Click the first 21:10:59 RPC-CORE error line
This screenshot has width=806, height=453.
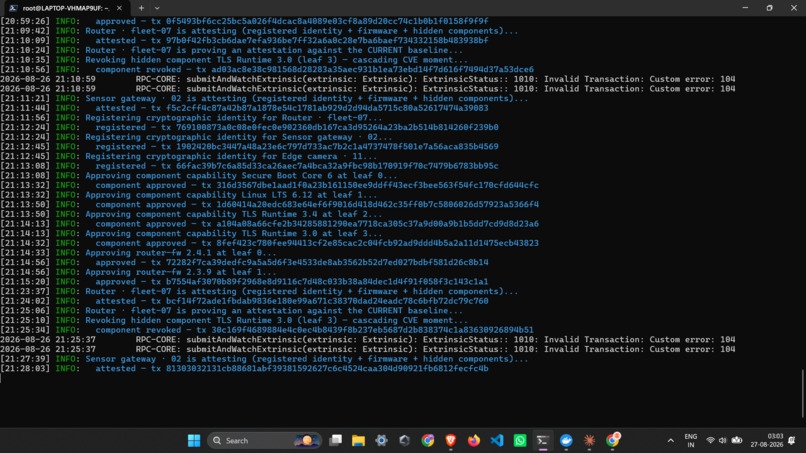pyautogui.click(x=368, y=79)
